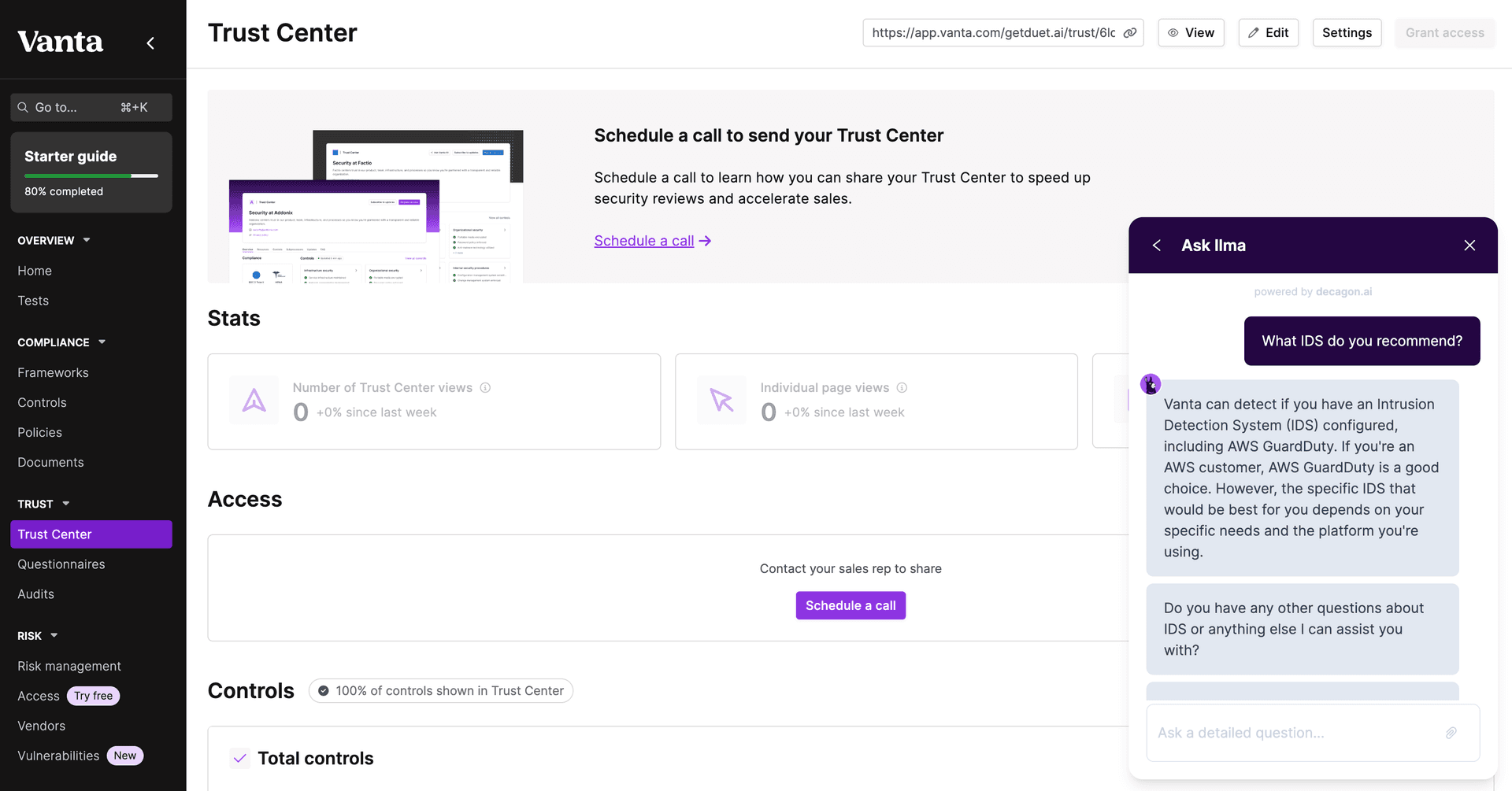Open View with the eye icon button
The width and height of the screenshot is (1512, 791).
pyautogui.click(x=1191, y=33)
